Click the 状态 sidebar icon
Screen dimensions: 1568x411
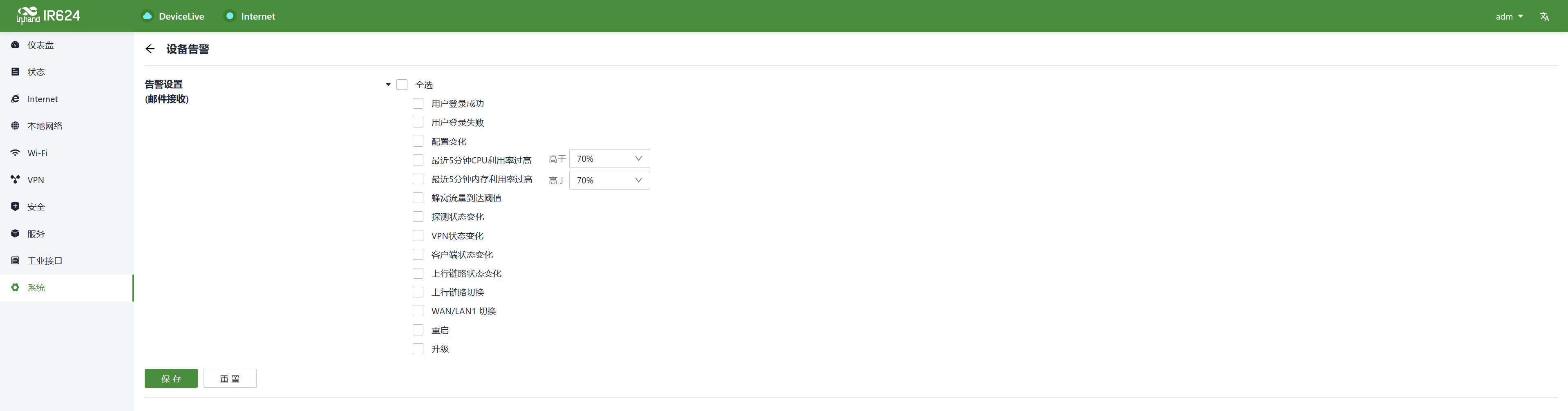15,72
